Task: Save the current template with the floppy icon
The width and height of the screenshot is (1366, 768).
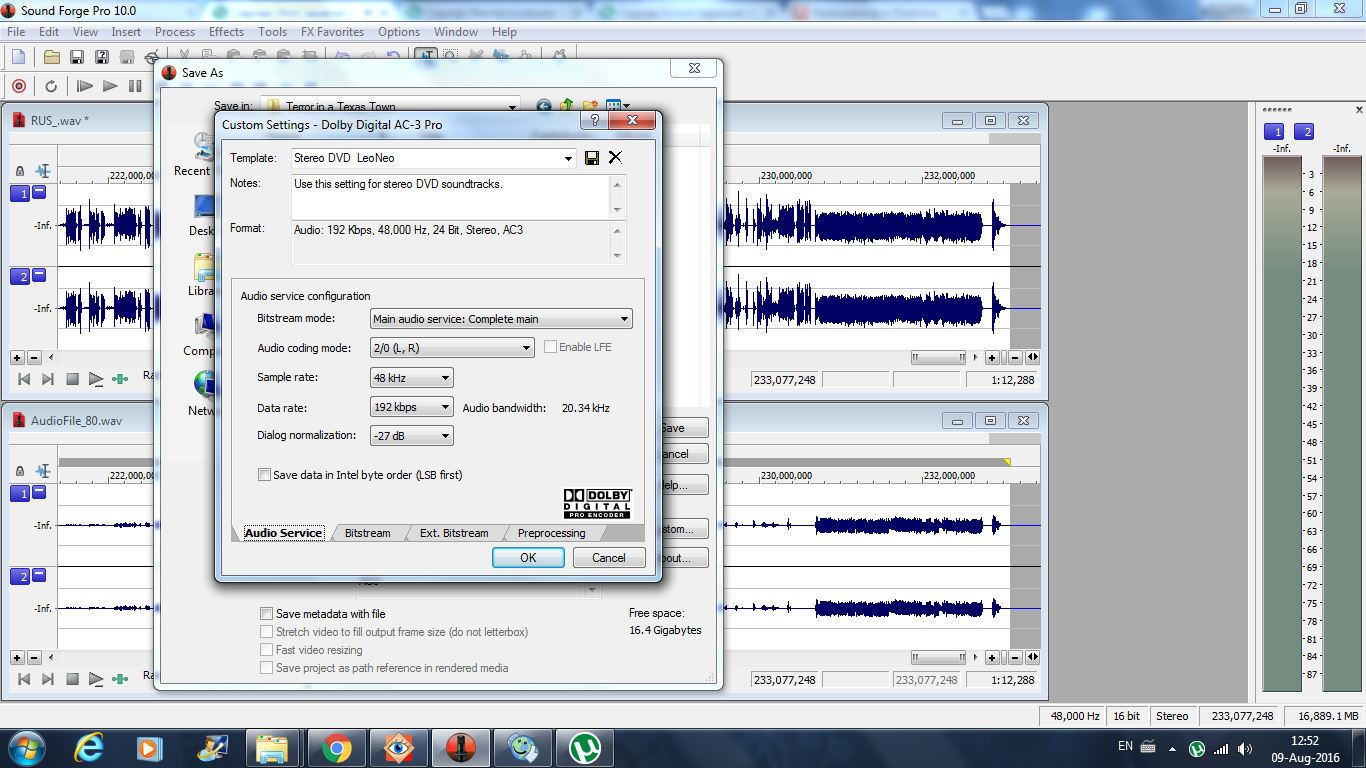Action: [x=592, y=158]
